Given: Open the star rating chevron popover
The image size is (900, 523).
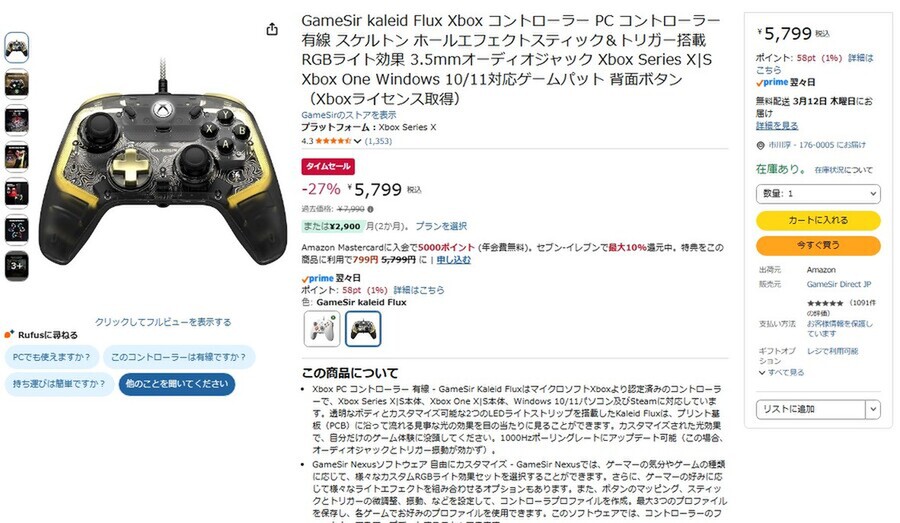Looking at the screenshot, I should click(x=357, y=141).
